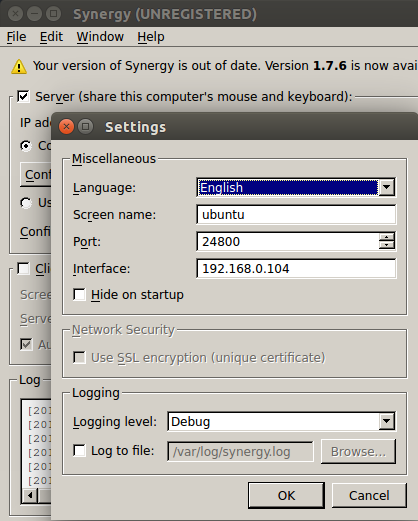Viewport: 418px width, 521px height.
Task: Select the second radio button in Server group
Action: click(26, 203)
